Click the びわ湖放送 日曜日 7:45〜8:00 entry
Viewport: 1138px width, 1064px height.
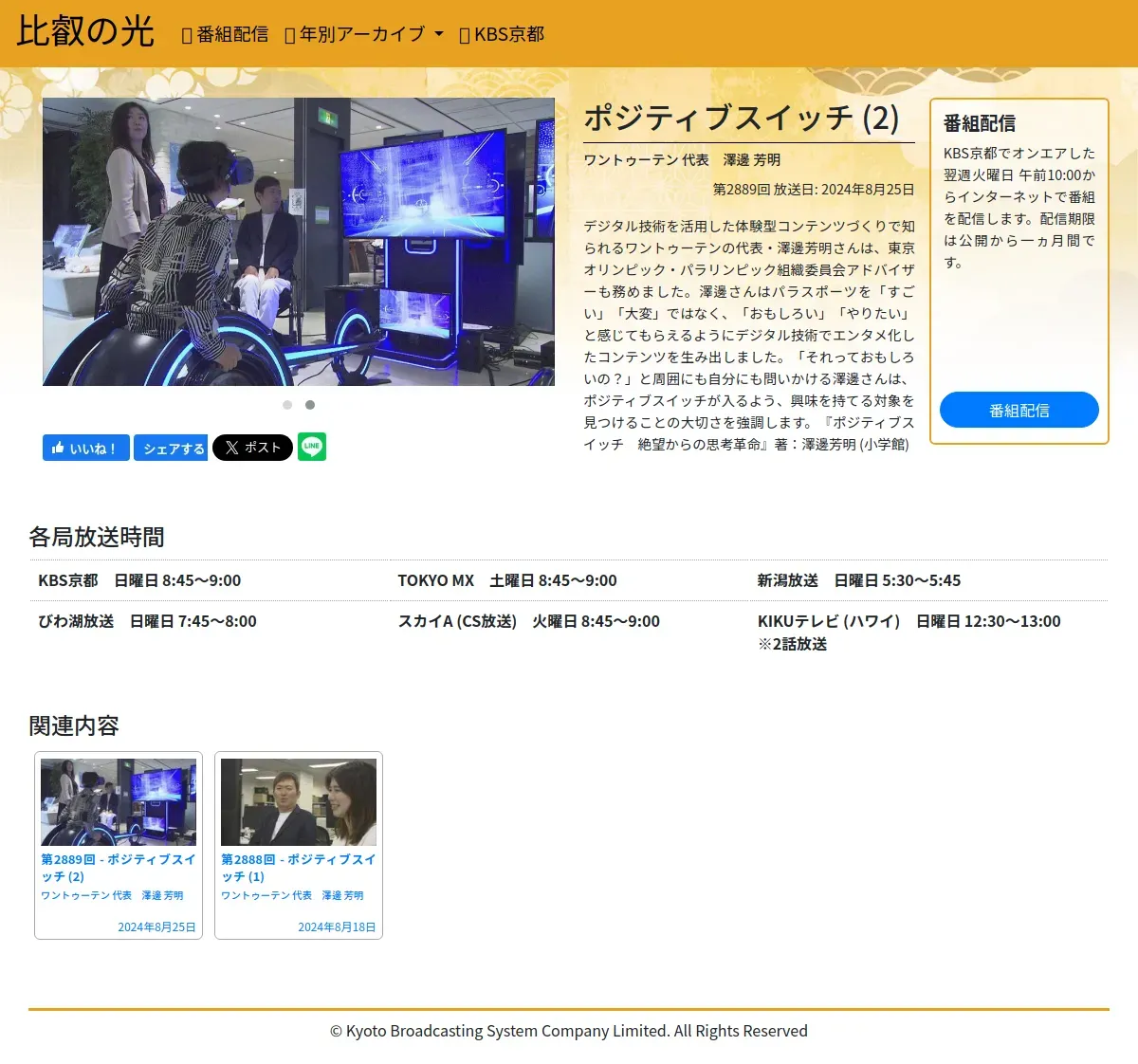pyautogui.click(x=147, y=621)
